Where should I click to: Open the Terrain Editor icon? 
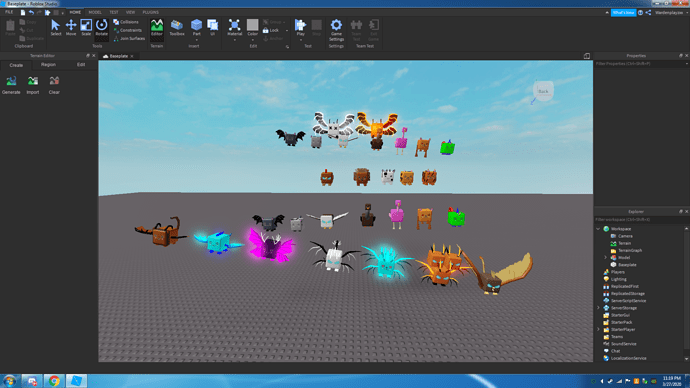157,27
